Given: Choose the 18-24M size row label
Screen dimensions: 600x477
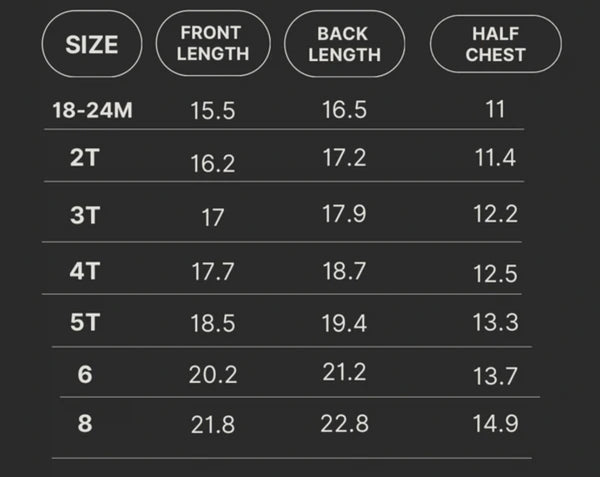Looking at the screenshot, I should 92,110.
